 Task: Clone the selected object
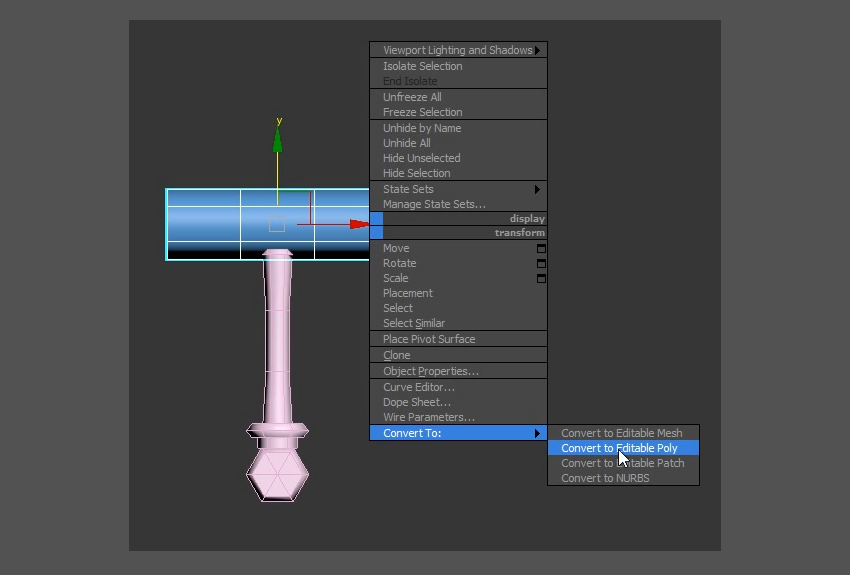(x=396, y=355)
